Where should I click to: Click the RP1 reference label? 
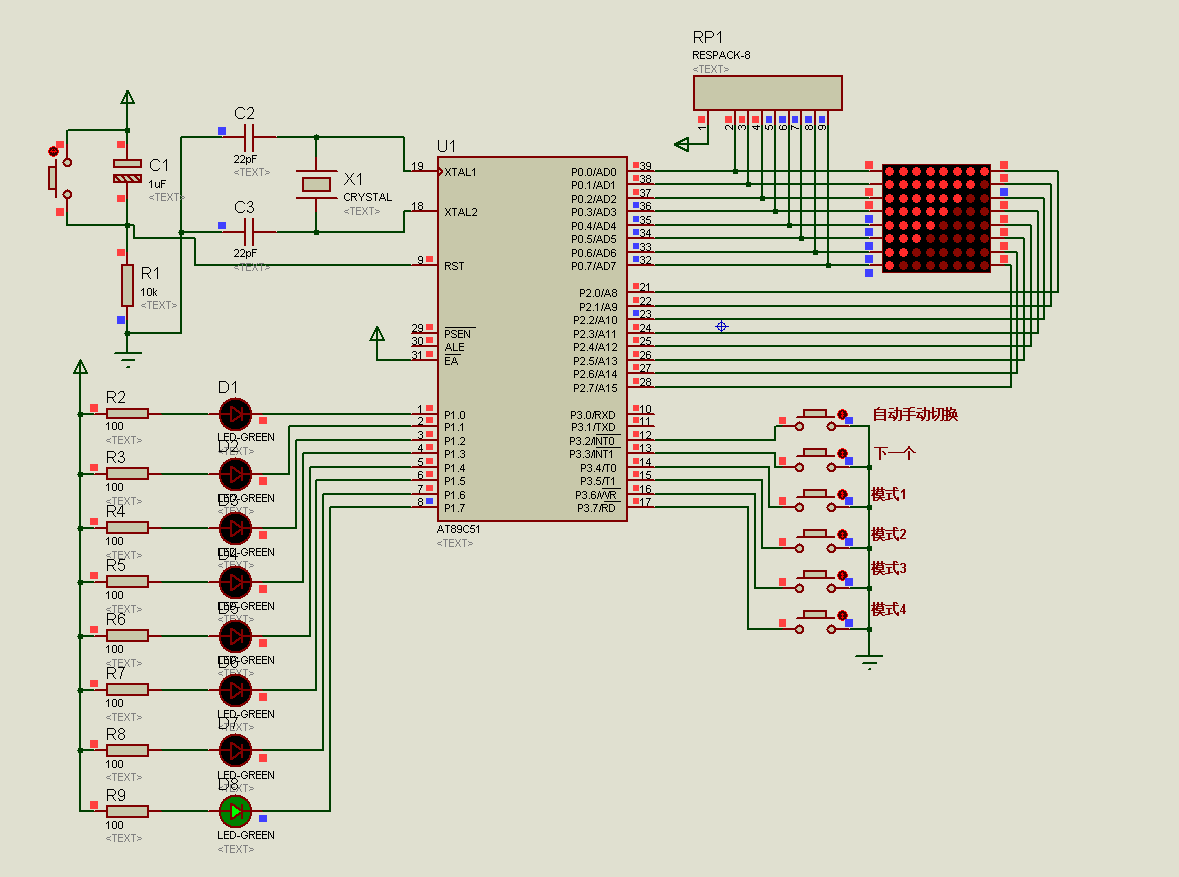point(708,37)
